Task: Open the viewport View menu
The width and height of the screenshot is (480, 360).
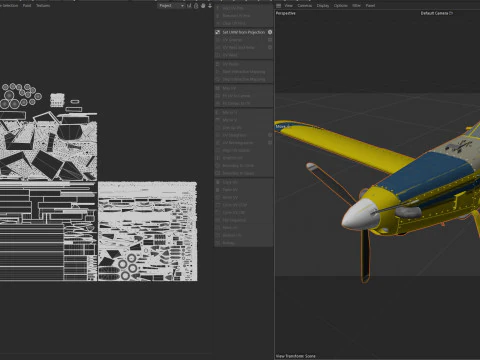Action: (289, 6)
